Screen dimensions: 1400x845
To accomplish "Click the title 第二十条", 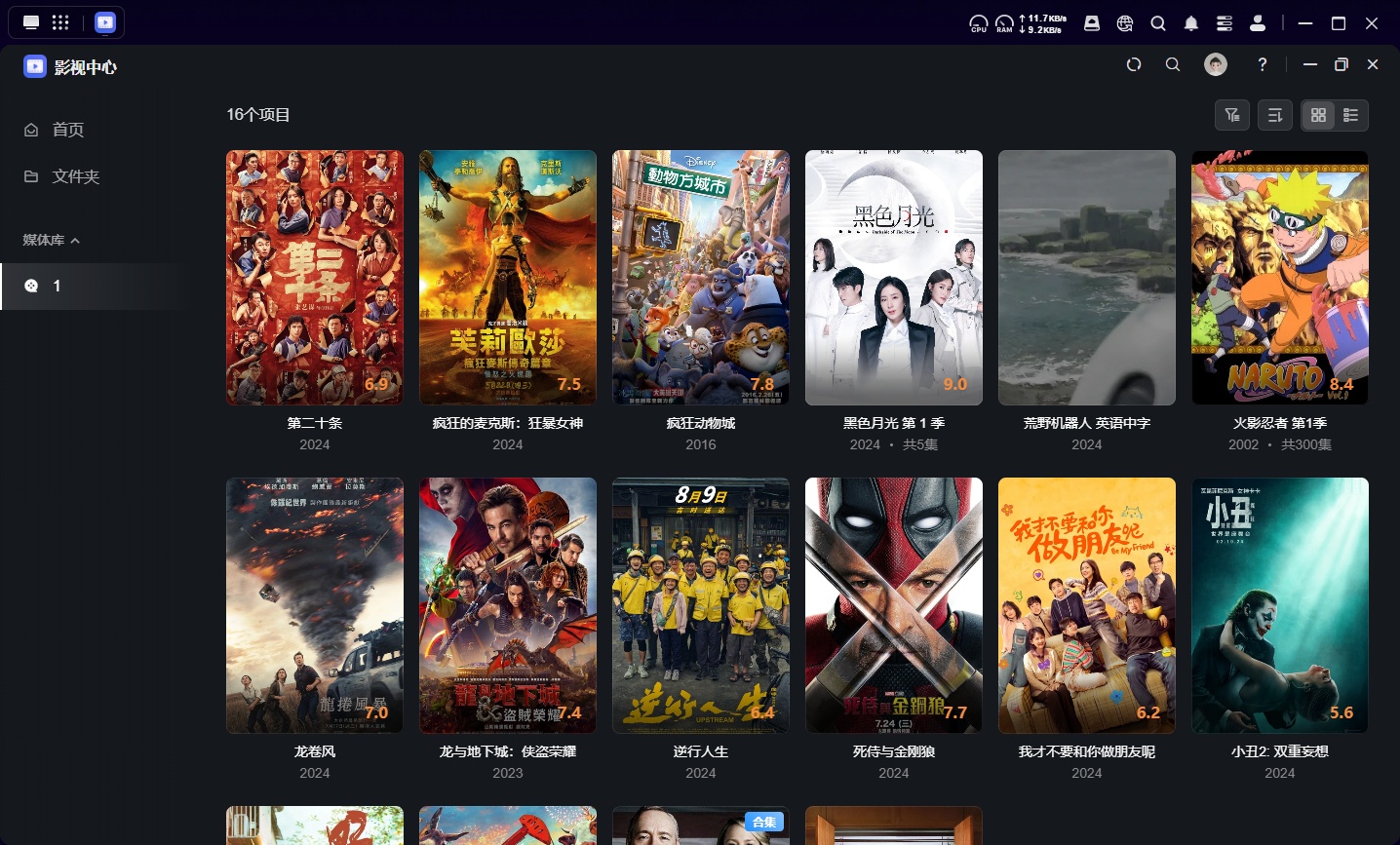I will point(315,423).
